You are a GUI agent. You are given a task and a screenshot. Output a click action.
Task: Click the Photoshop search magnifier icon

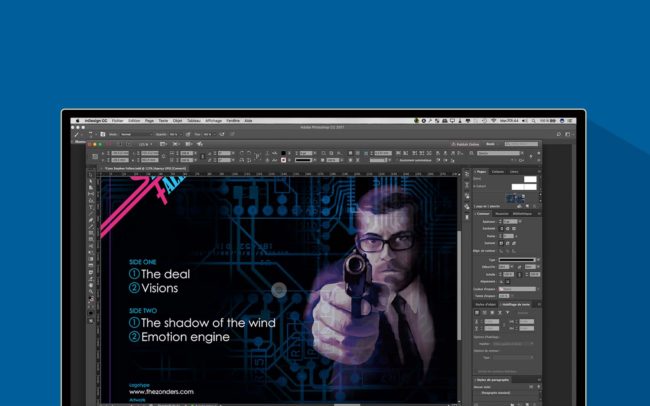click(x=559, y=134)
